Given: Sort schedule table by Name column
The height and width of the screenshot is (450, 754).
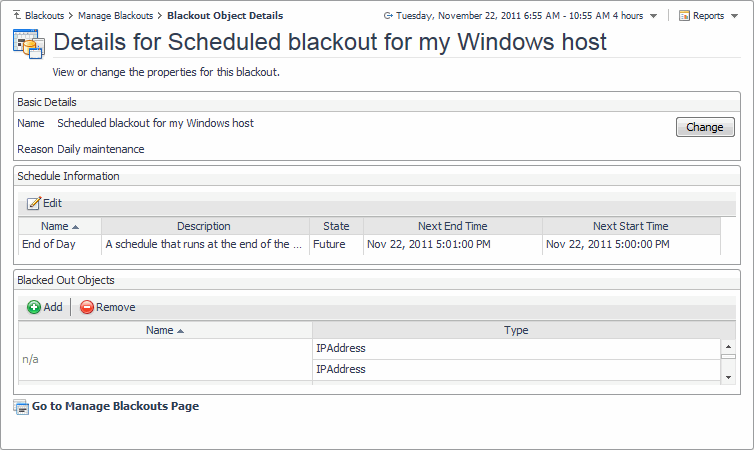Looking at the screenshot, I should coord(60,226).
